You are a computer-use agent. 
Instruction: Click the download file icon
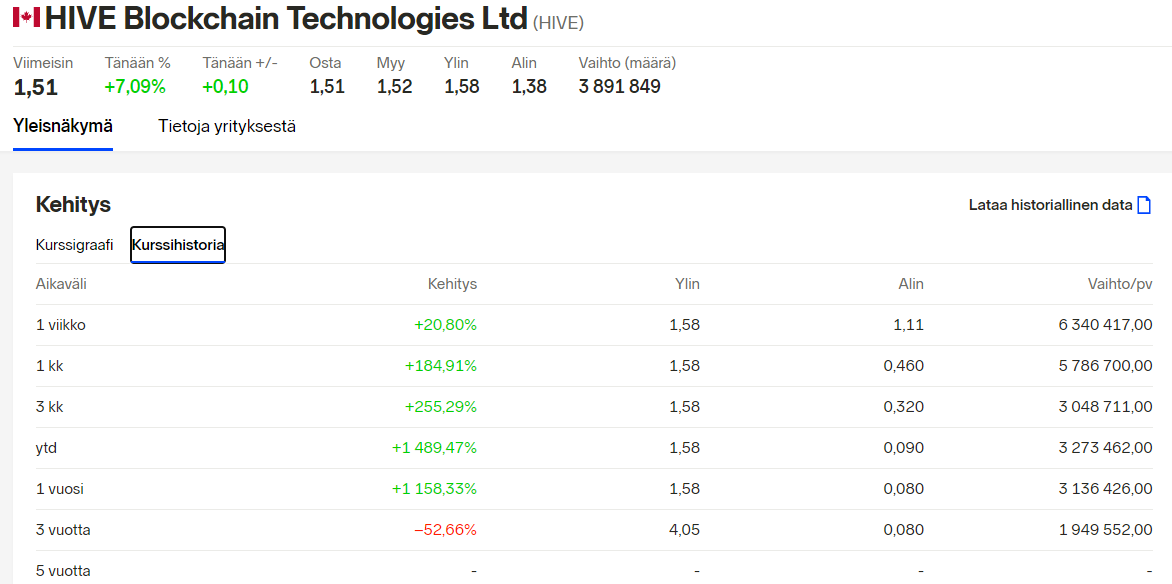pyautogui.click(x=1144, y=205)
